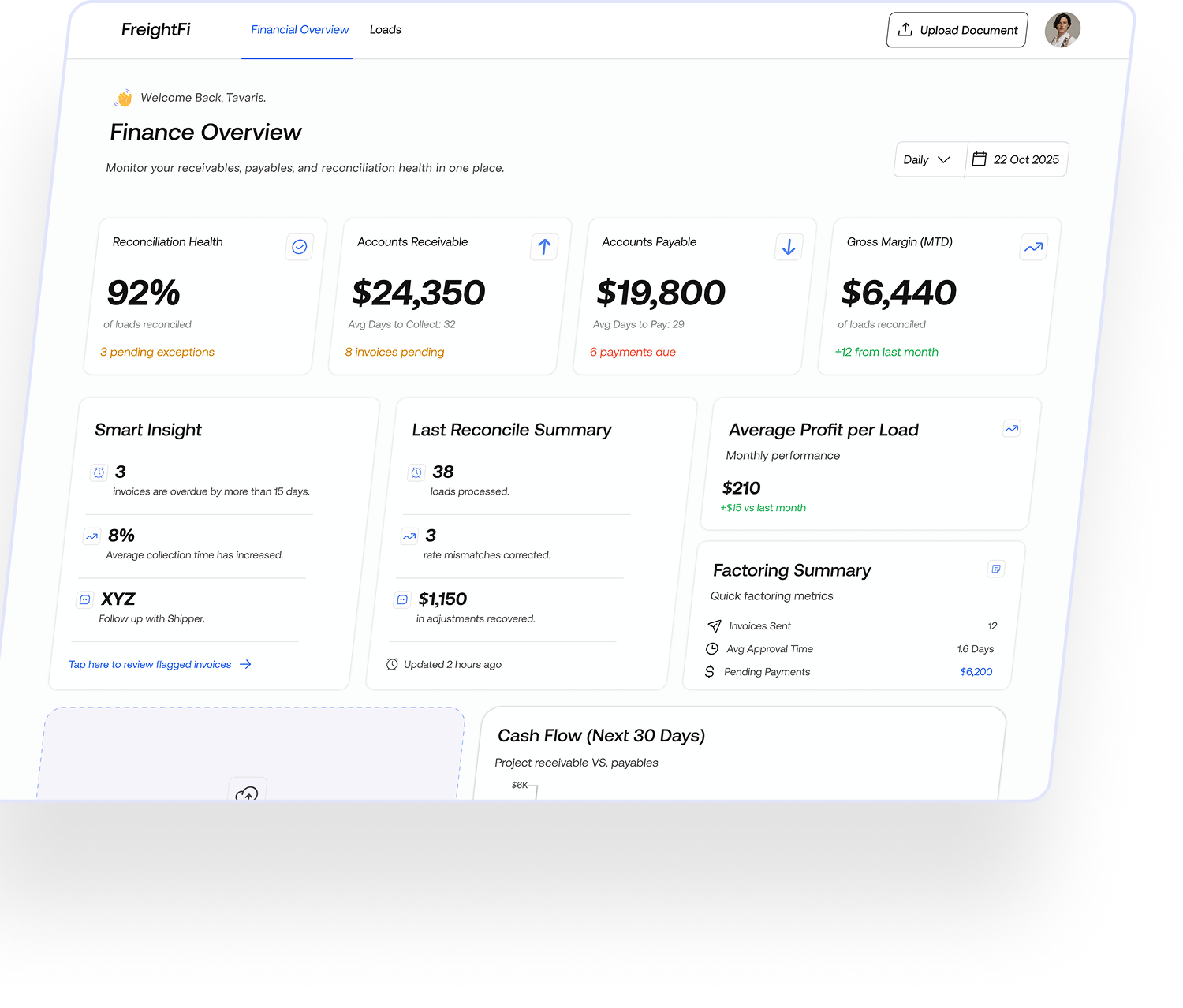Click the alarm icon beside overdue invoices insight

click(x=99, y=472)
